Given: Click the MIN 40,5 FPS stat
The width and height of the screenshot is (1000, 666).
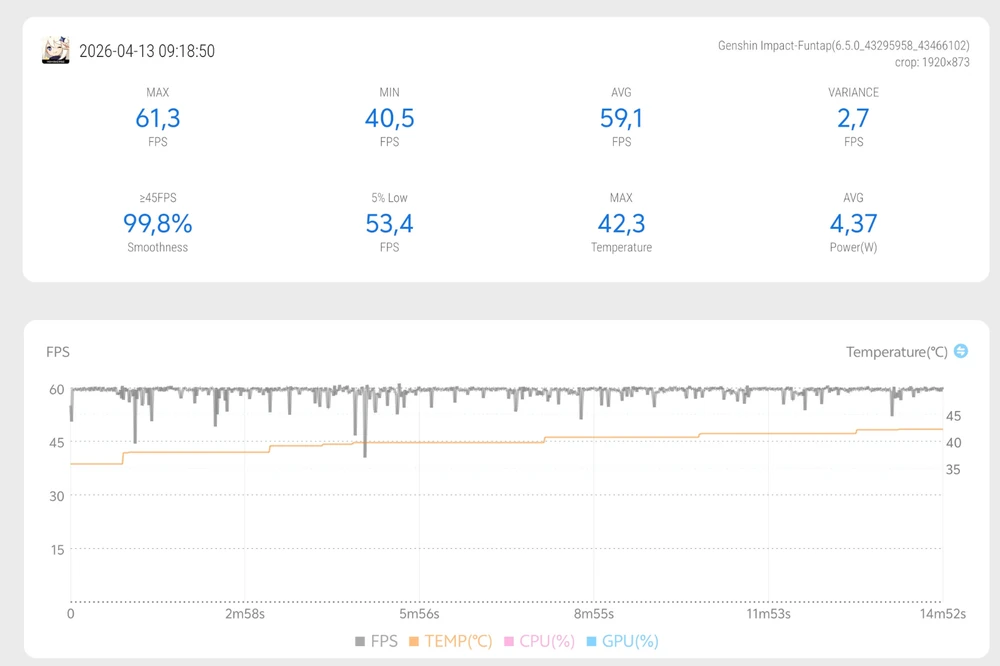Looking at the screenshot, I should coord(389,119).
